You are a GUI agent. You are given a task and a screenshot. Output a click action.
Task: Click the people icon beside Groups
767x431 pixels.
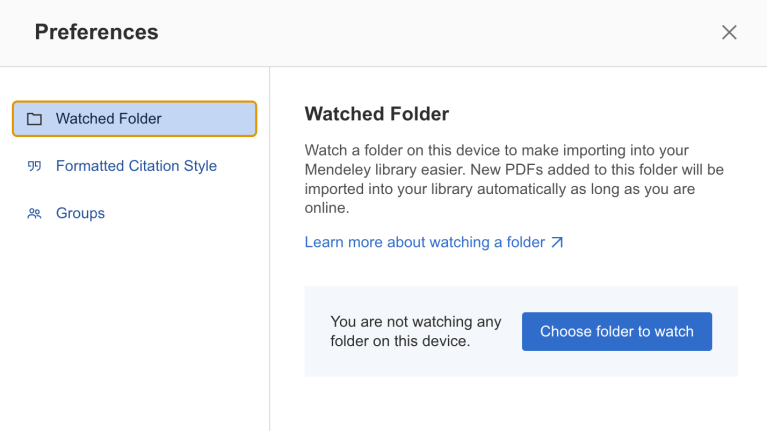[x=35, y=213]
